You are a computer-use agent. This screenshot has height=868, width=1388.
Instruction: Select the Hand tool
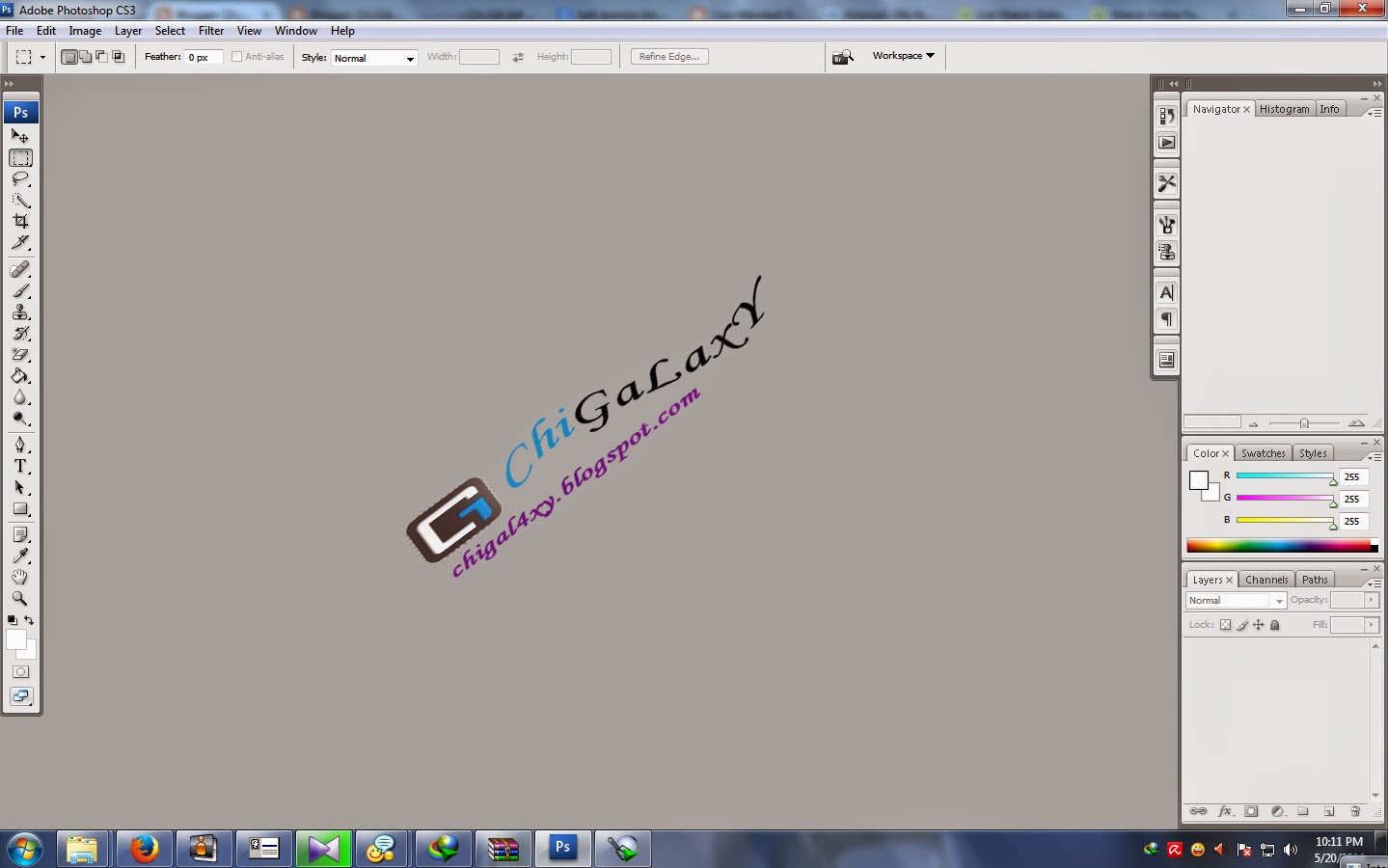20,577
